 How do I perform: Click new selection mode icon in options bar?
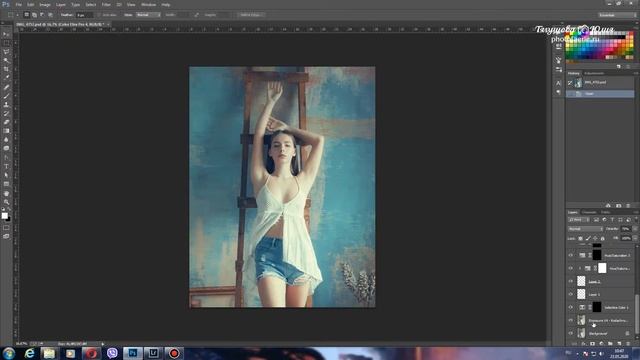(27, 15)
